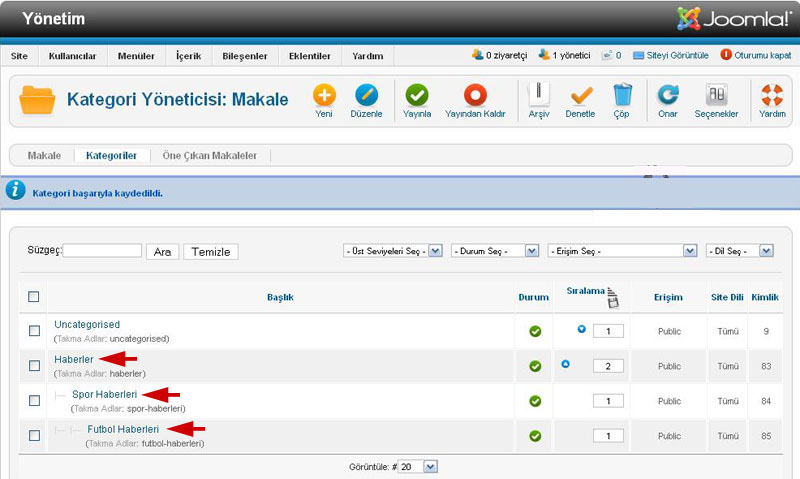Sort by the Kimlik column header

765,297
